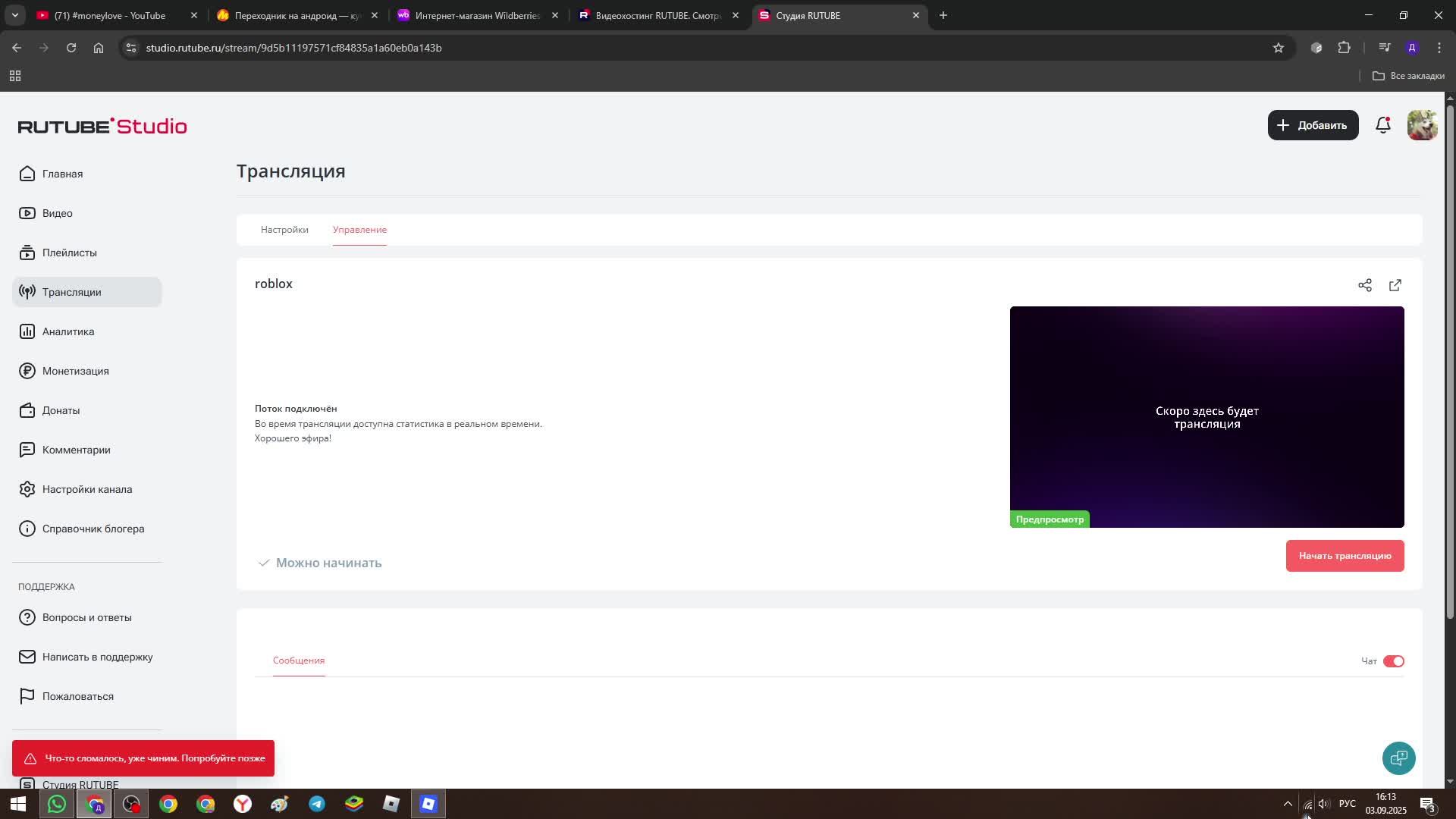Go to Монетизация section
This screenshot has height=819, width=1456.
[75, 371]
